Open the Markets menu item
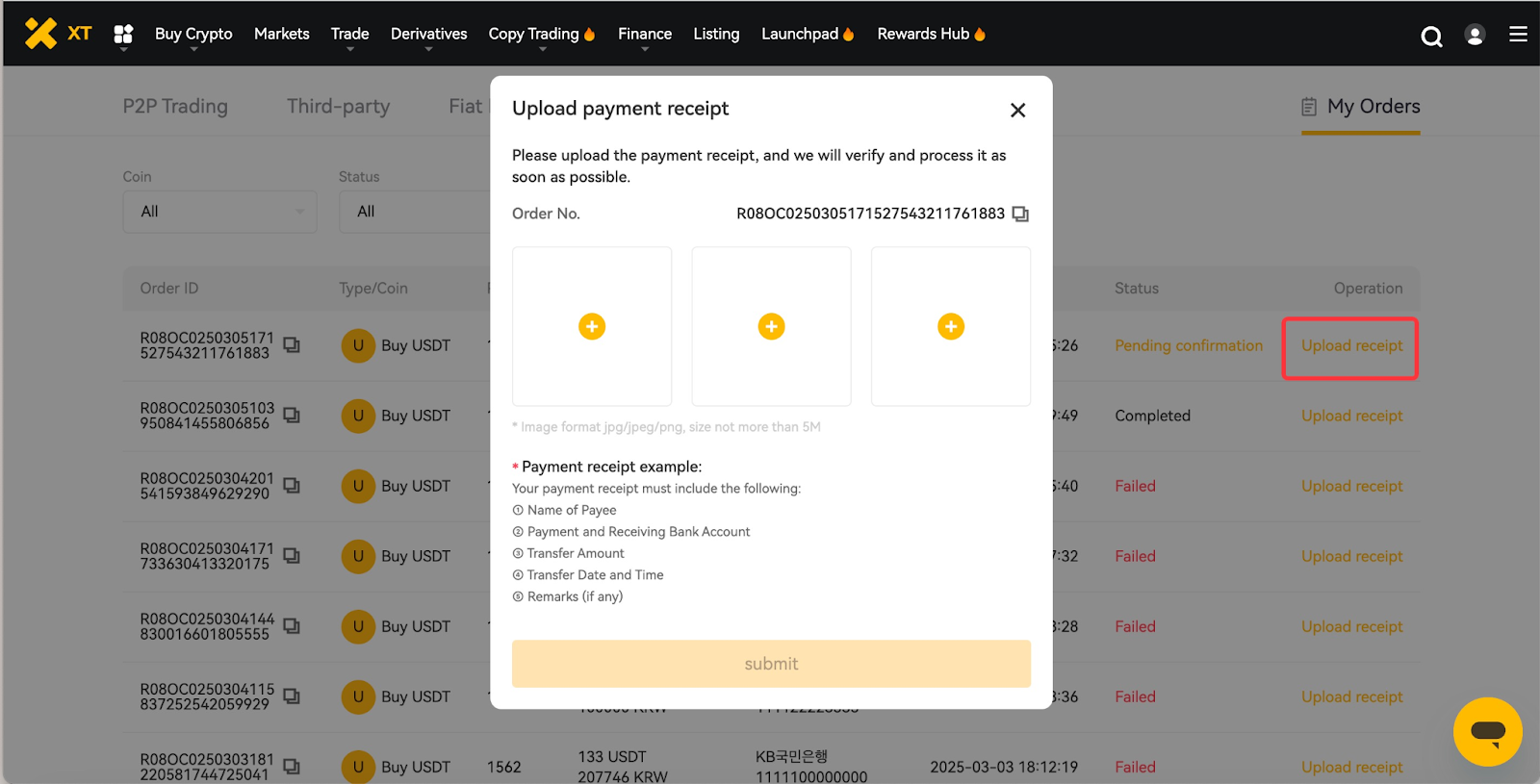 click(281, 34)
